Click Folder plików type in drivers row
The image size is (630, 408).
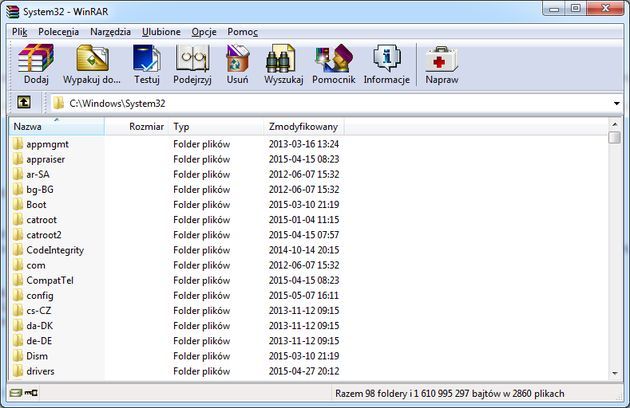(201, 371)
